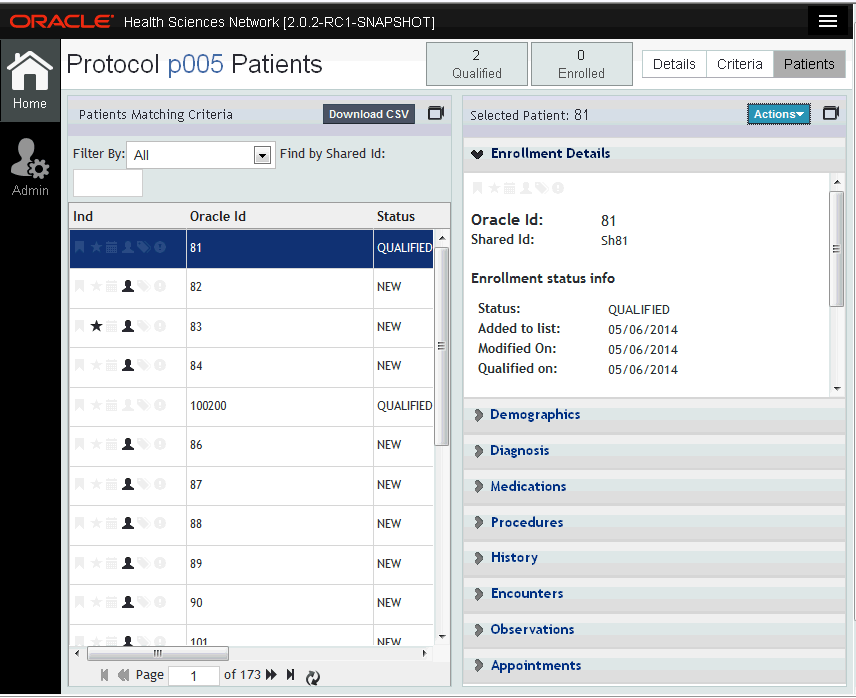Toggle the star indicator for patient 83
Viewport: 856px width, 698px height.
(x=96, y=326)
